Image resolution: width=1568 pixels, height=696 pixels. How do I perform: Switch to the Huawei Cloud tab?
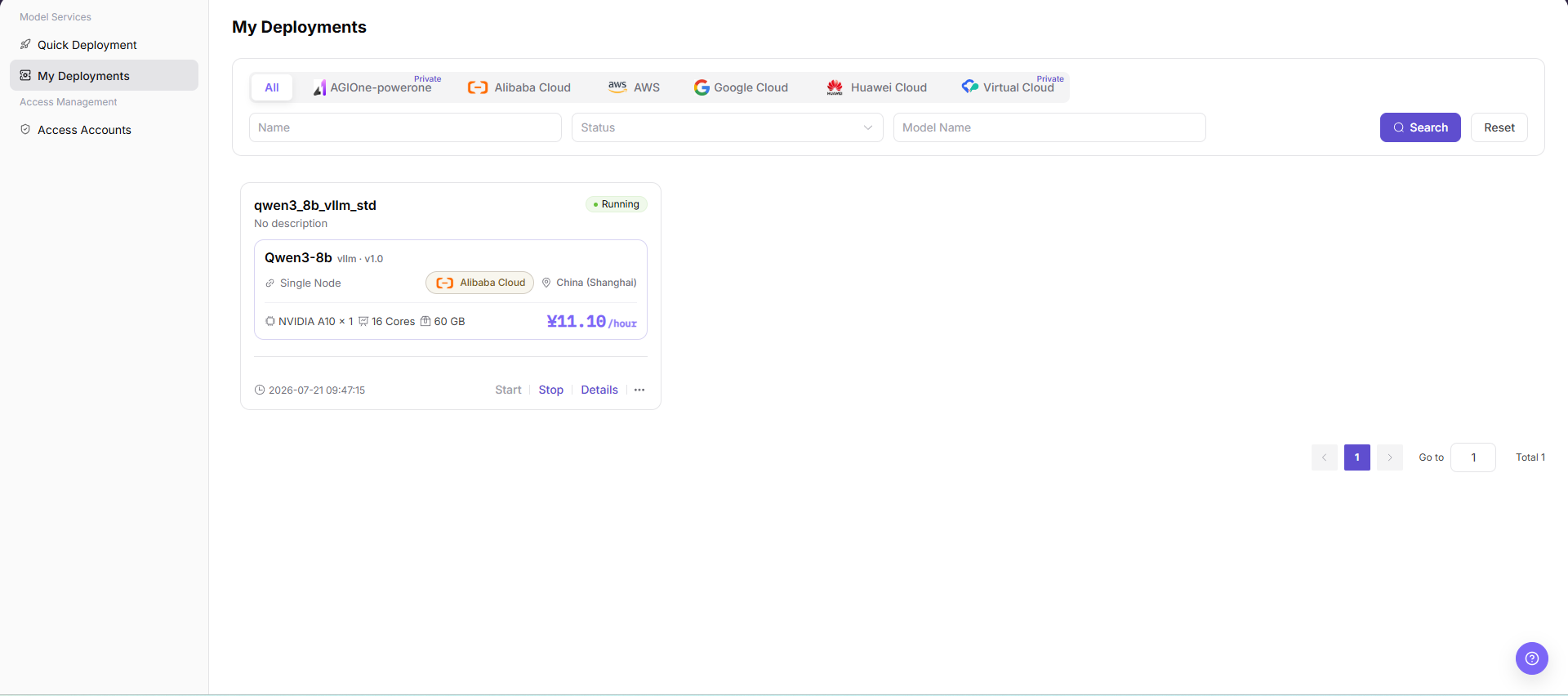pos(876,87)
